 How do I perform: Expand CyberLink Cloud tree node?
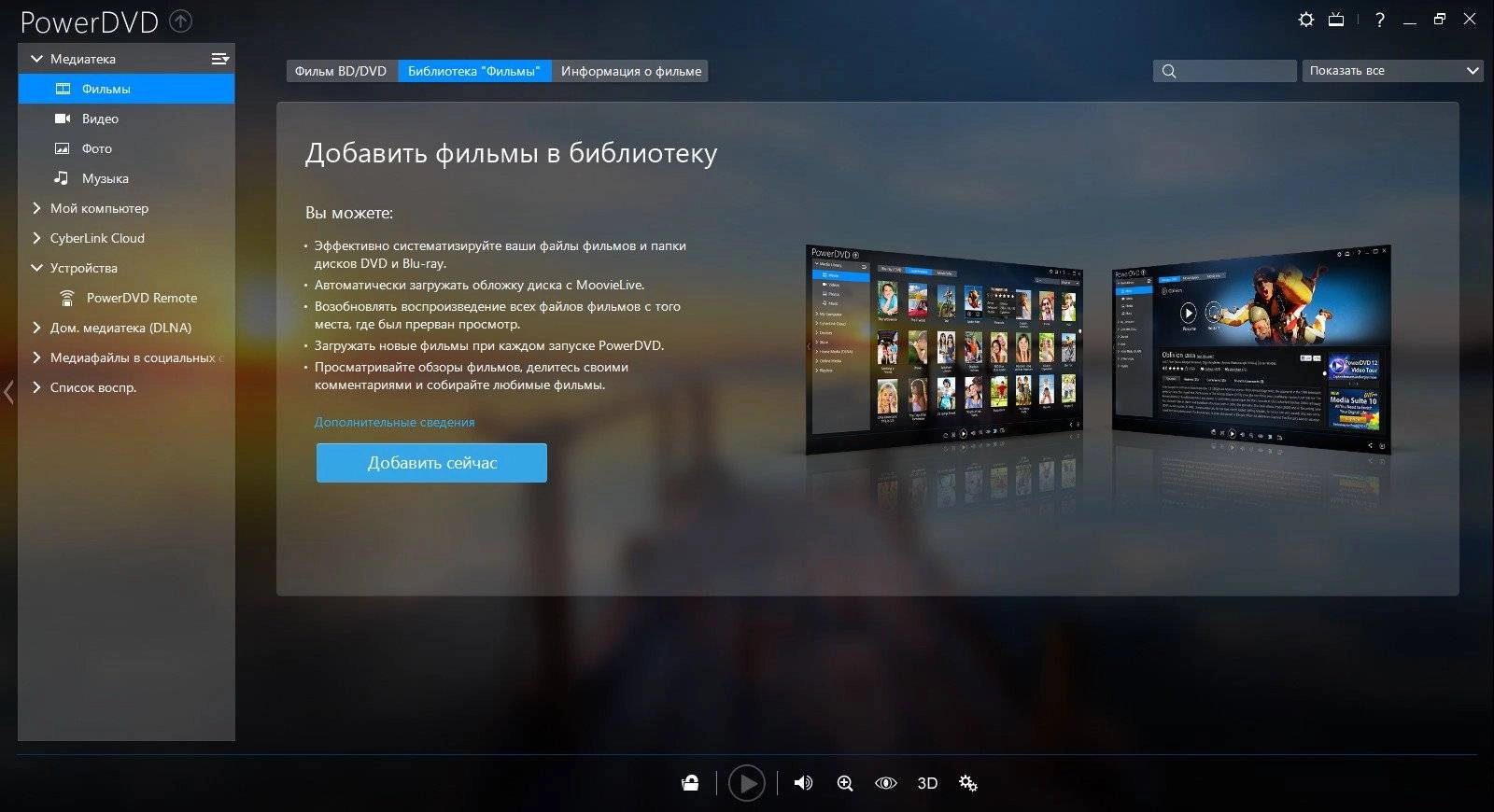point(36,238)
